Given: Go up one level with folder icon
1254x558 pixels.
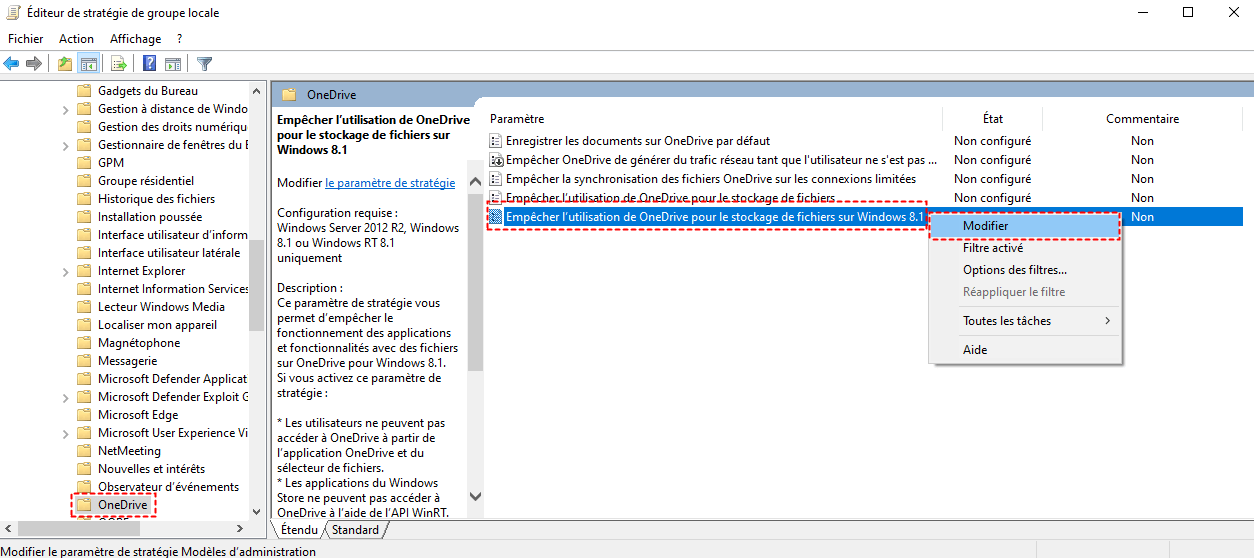Looking at the screenshot, I should coord(65,64).
